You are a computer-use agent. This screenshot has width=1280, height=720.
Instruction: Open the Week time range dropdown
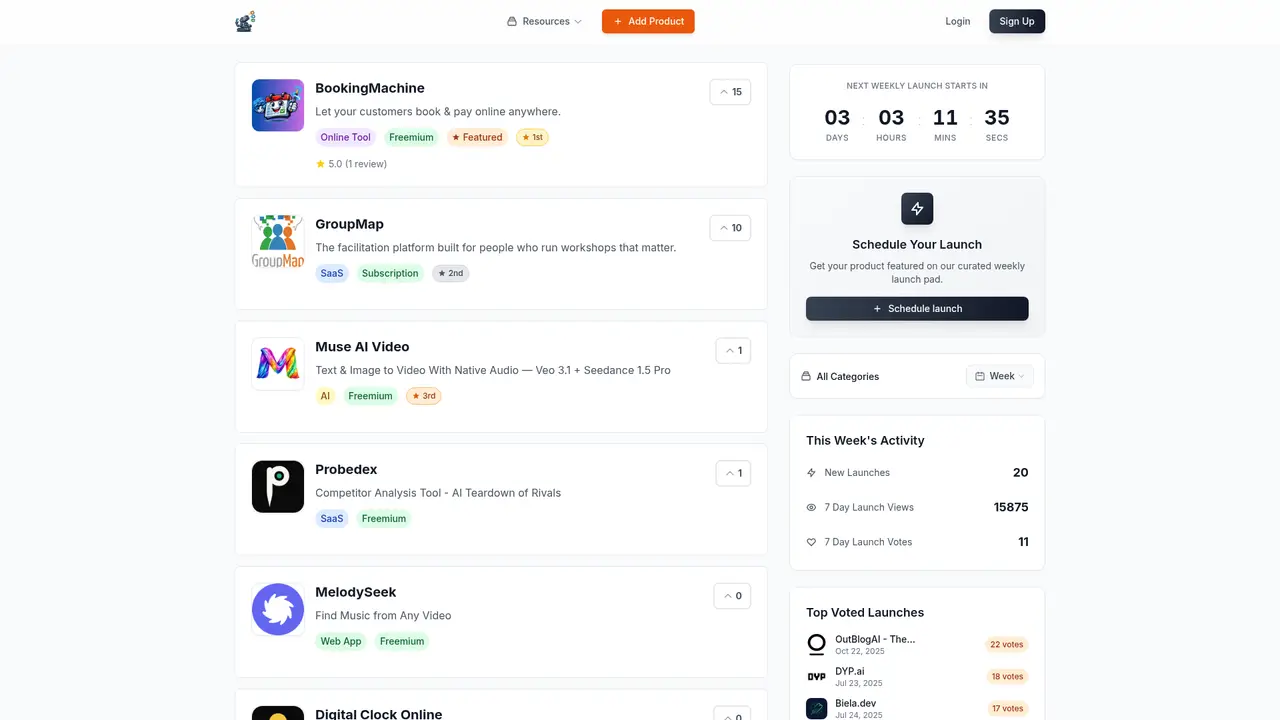pyautogui.click(x=999, y=376)
